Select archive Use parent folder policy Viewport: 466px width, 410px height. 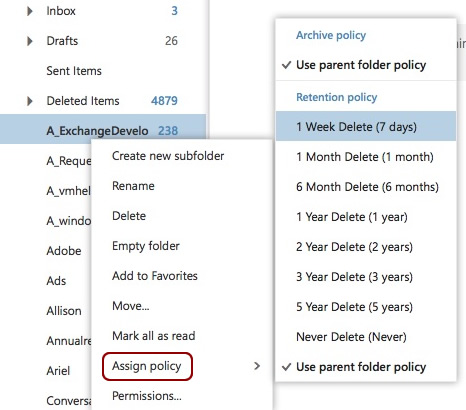361,65
